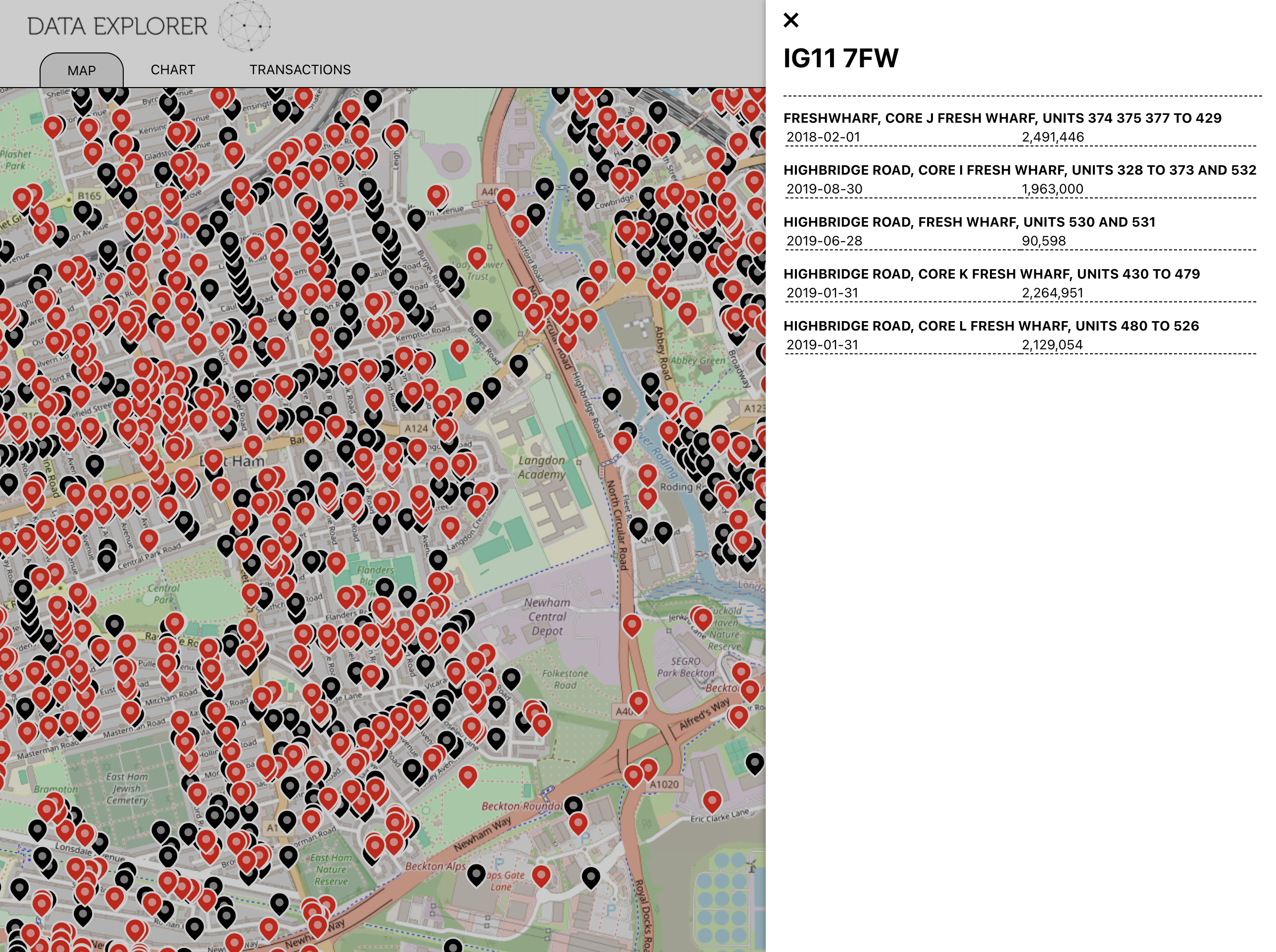Select Core I Fresh Wharf units 328 entry
The width and height of the screenshot is (1276, 952).
coord(1019,170)
